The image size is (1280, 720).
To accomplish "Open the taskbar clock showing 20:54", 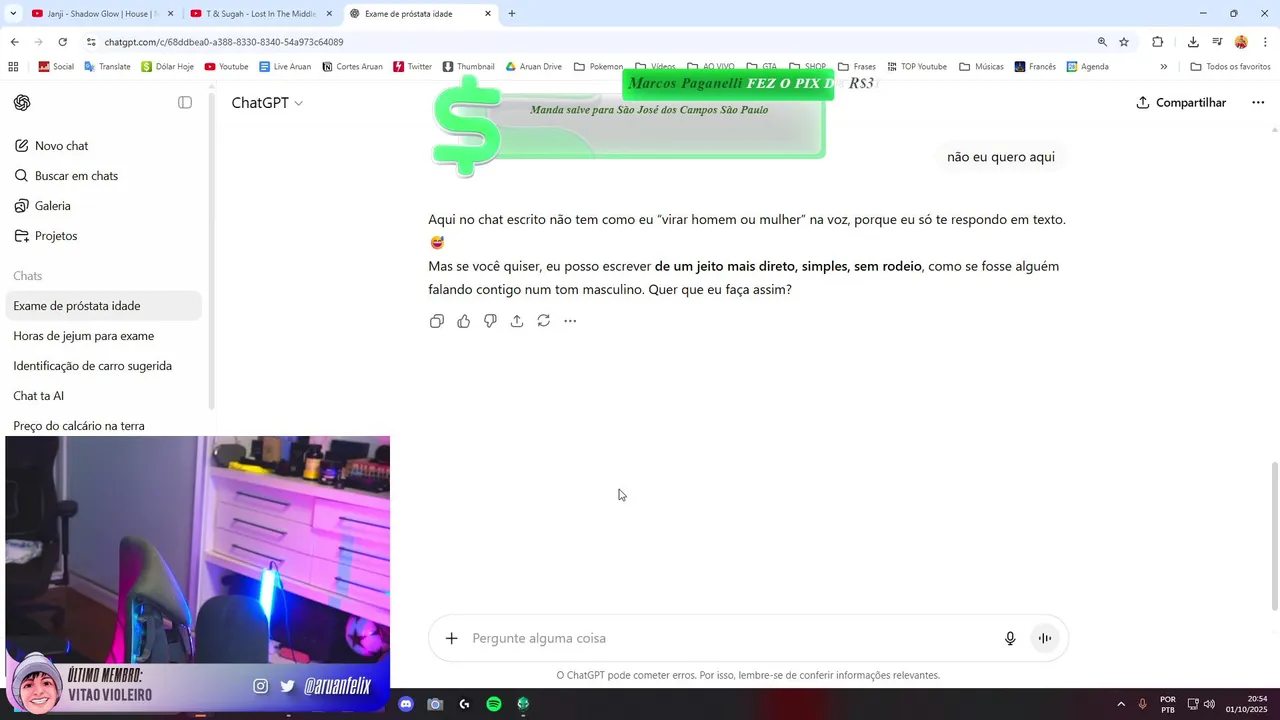I will [x=1245, y=704].
